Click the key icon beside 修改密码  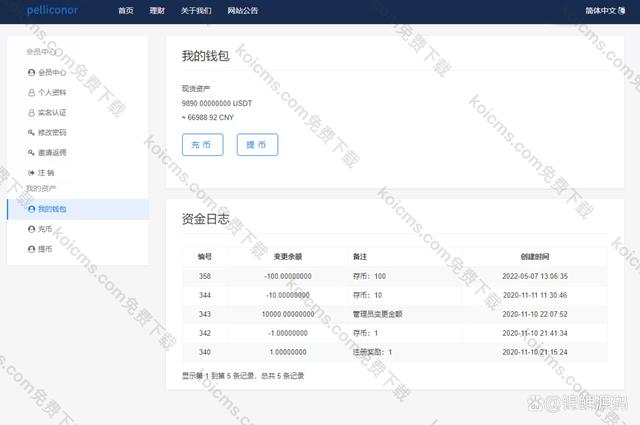click(x=31, y=133)
